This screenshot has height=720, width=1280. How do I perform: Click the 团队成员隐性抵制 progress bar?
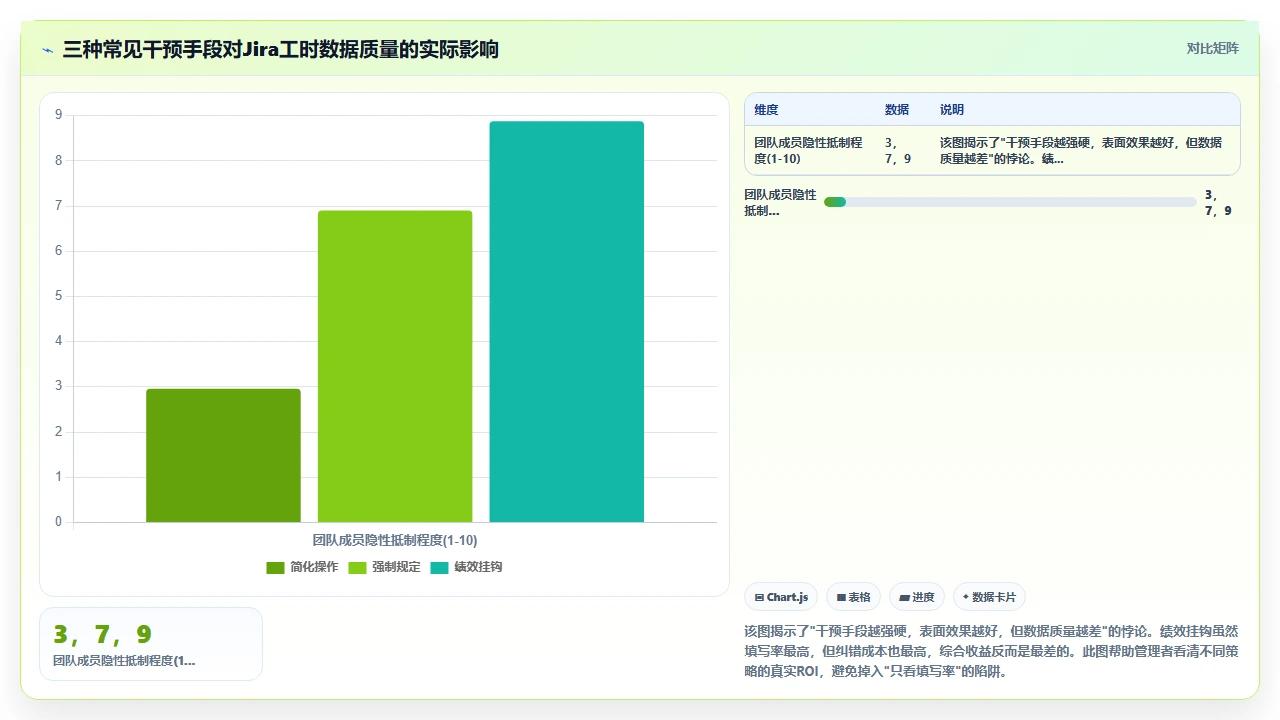point(1010,202)
